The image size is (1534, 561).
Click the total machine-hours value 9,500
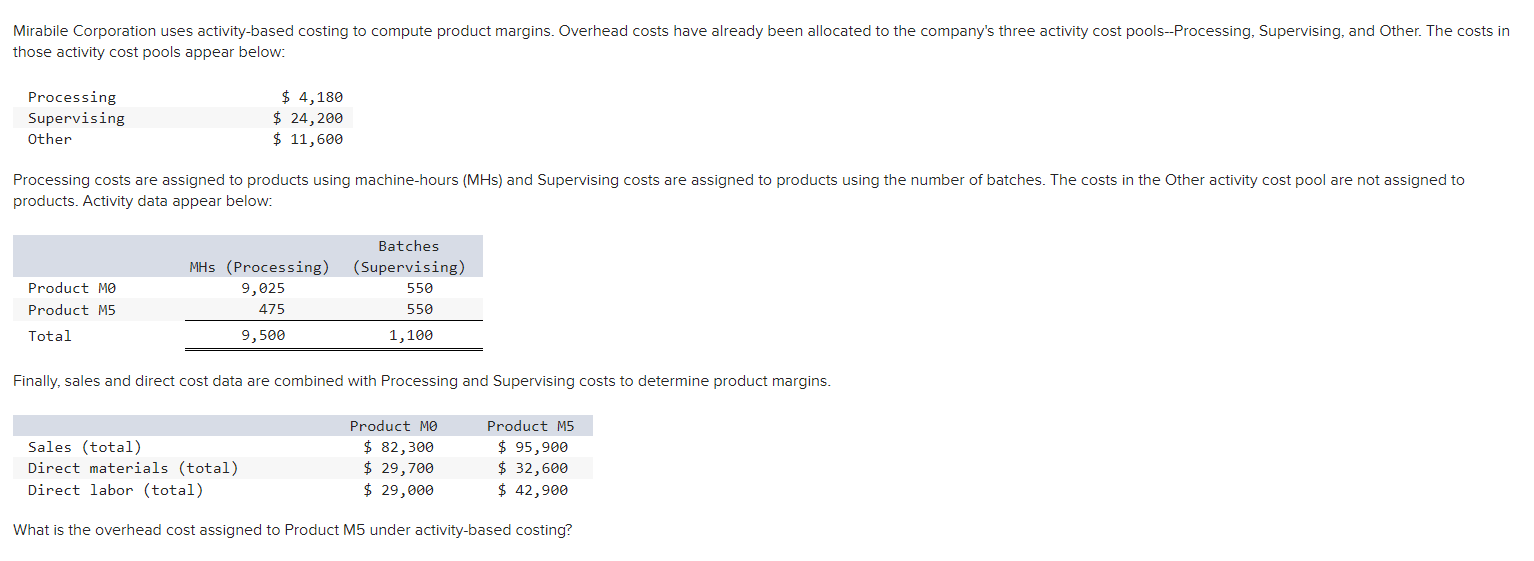tap(263, 336)
